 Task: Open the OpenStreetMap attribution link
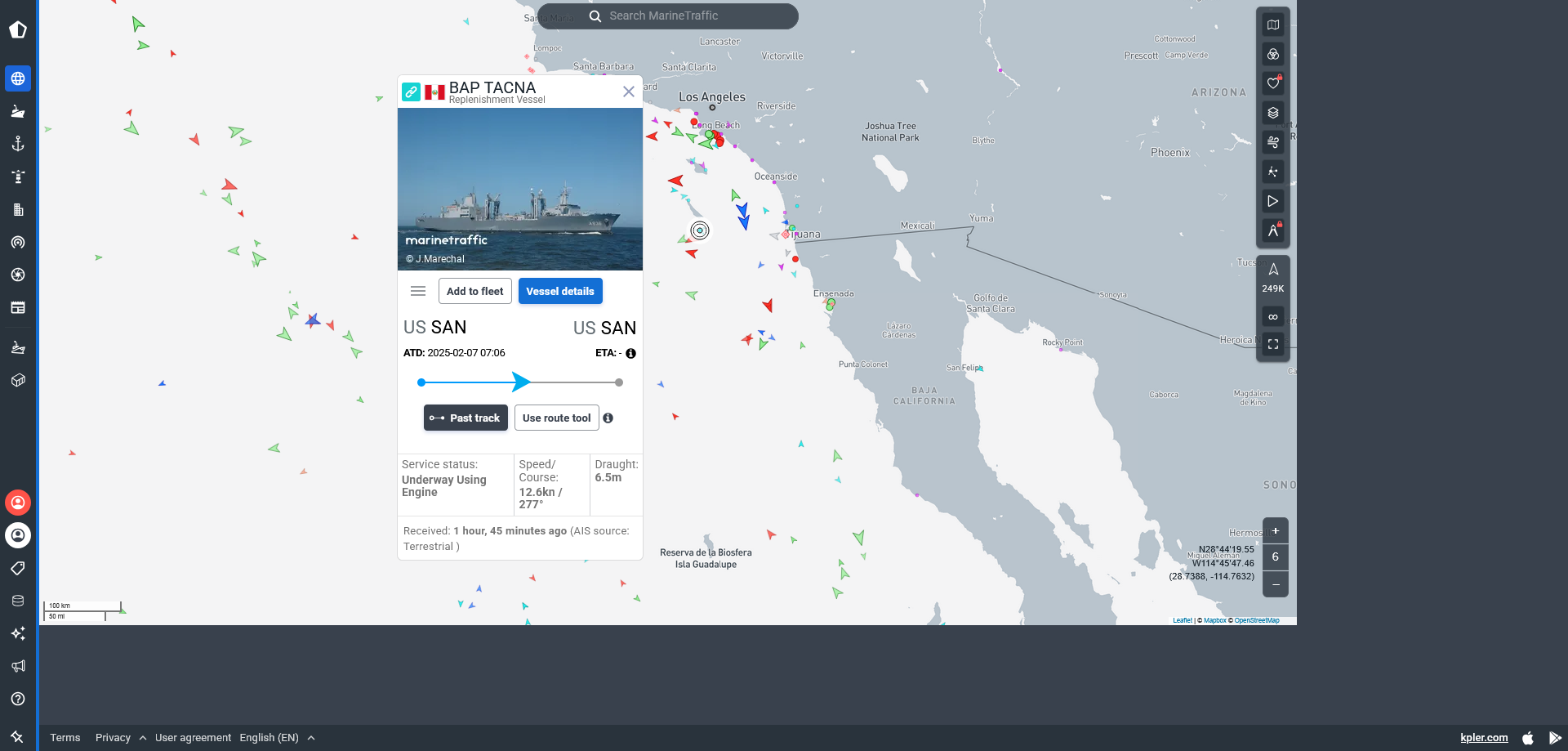click(x=1257, y=620)
